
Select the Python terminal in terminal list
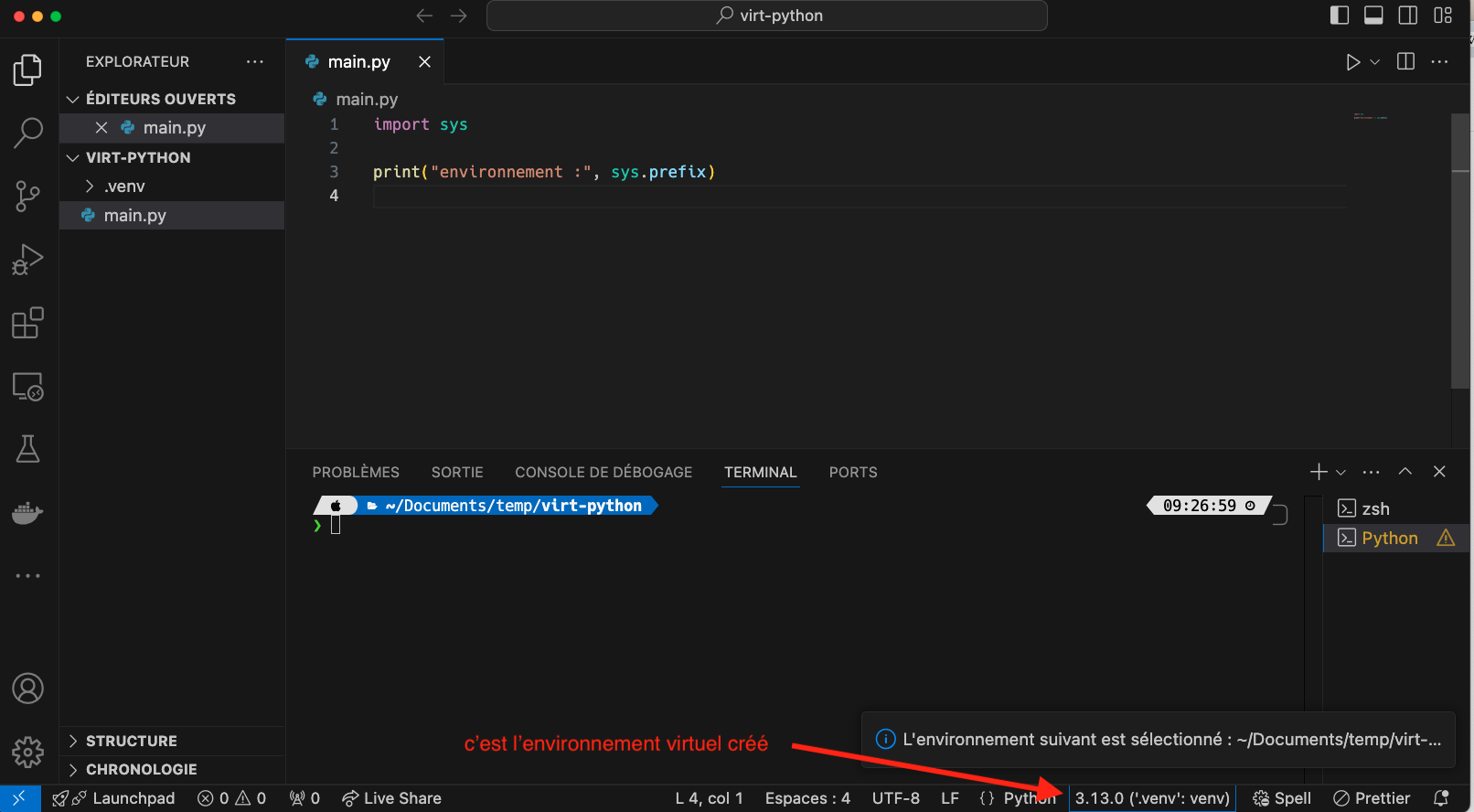click(1389, 539)
